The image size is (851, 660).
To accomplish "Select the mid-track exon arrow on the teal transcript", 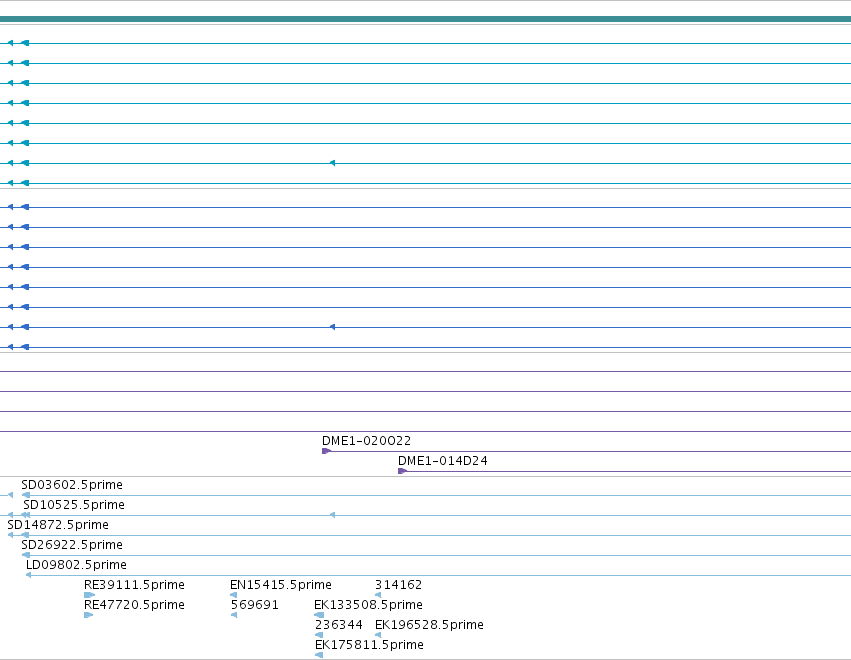I will (x=332, y=163).
